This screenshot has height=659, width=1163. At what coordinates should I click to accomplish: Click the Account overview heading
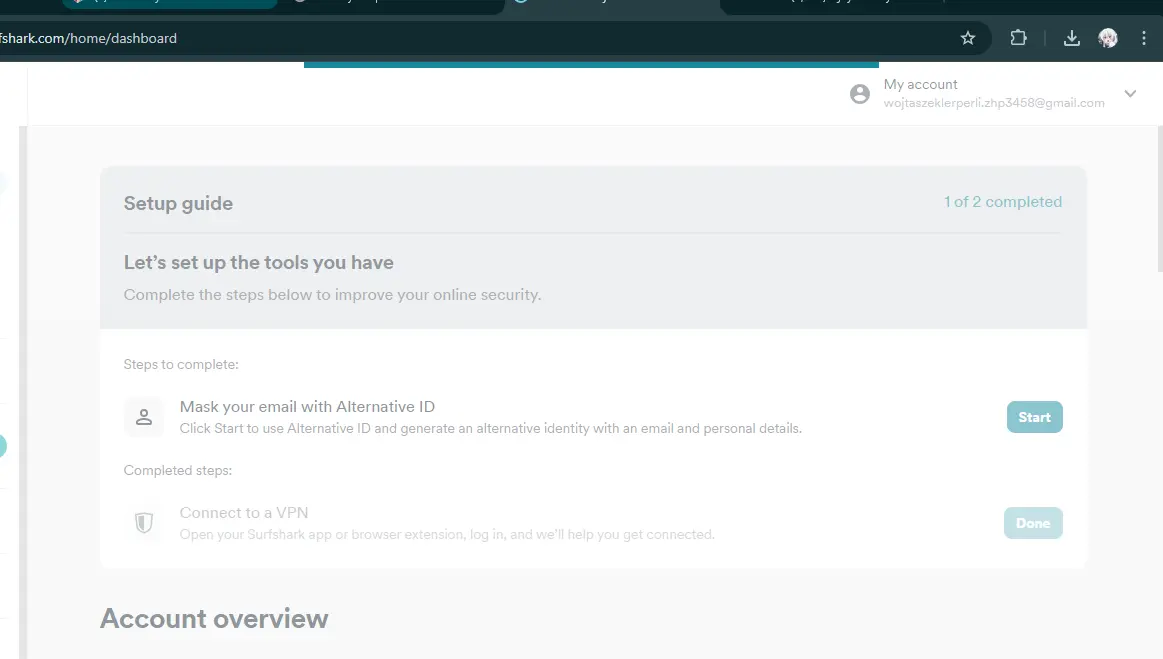(x=214, y=619)
